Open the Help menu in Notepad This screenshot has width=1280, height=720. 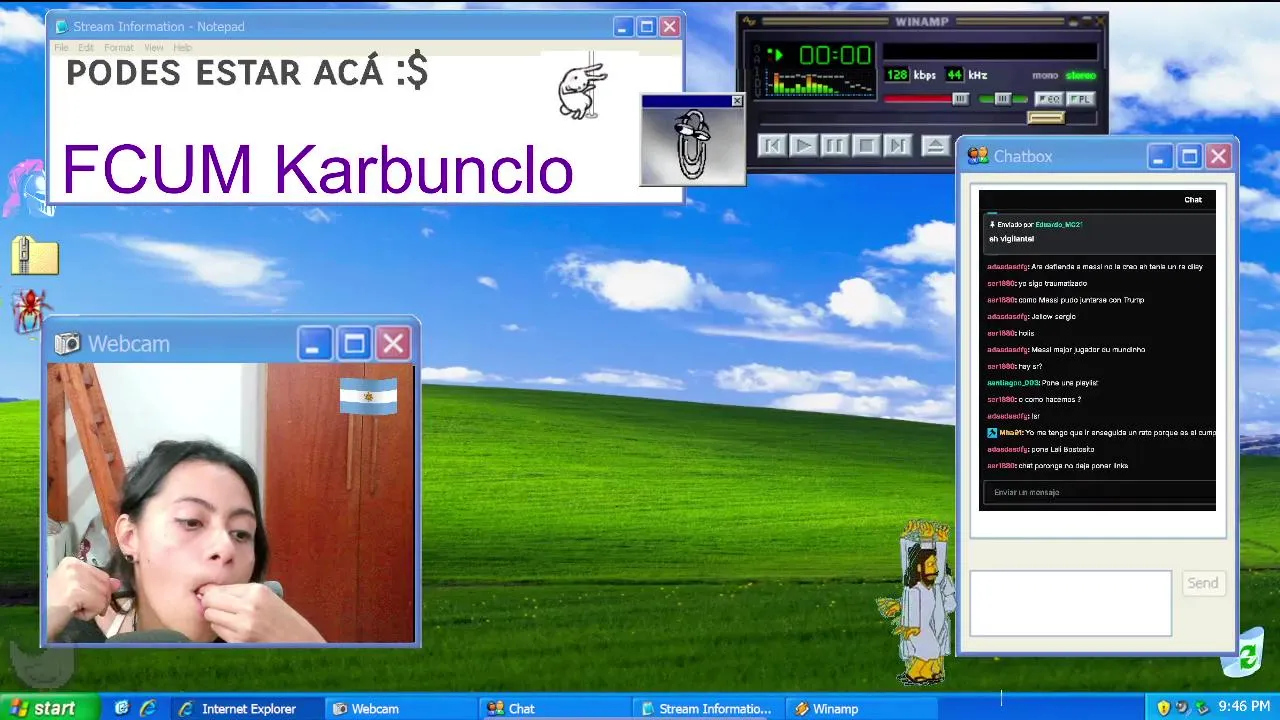(182, 48)
